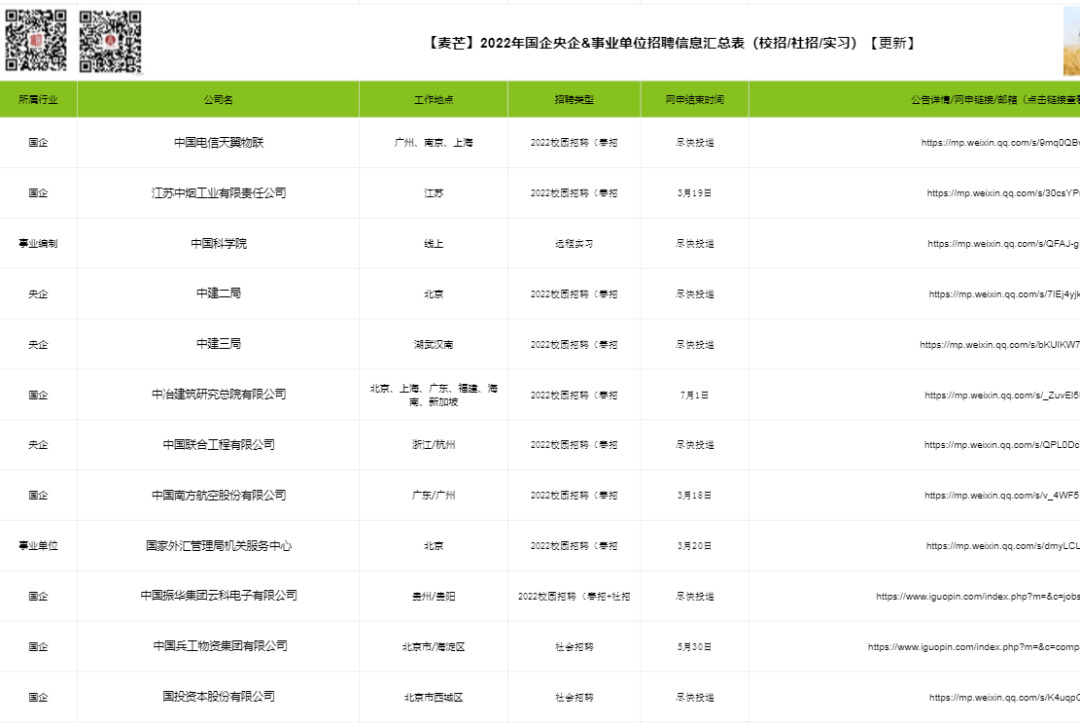Screen dimensions: 1080x723
Task: Click the first QR code image
Action: point(37,40)
